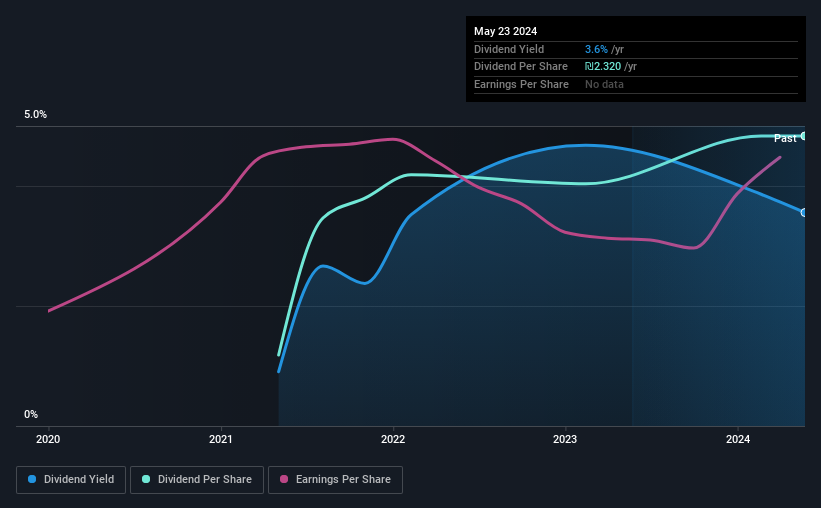Click the pink Earnings Per Share legend dot
The width and height of the screenshot is (821, 508).
point(284,479)
